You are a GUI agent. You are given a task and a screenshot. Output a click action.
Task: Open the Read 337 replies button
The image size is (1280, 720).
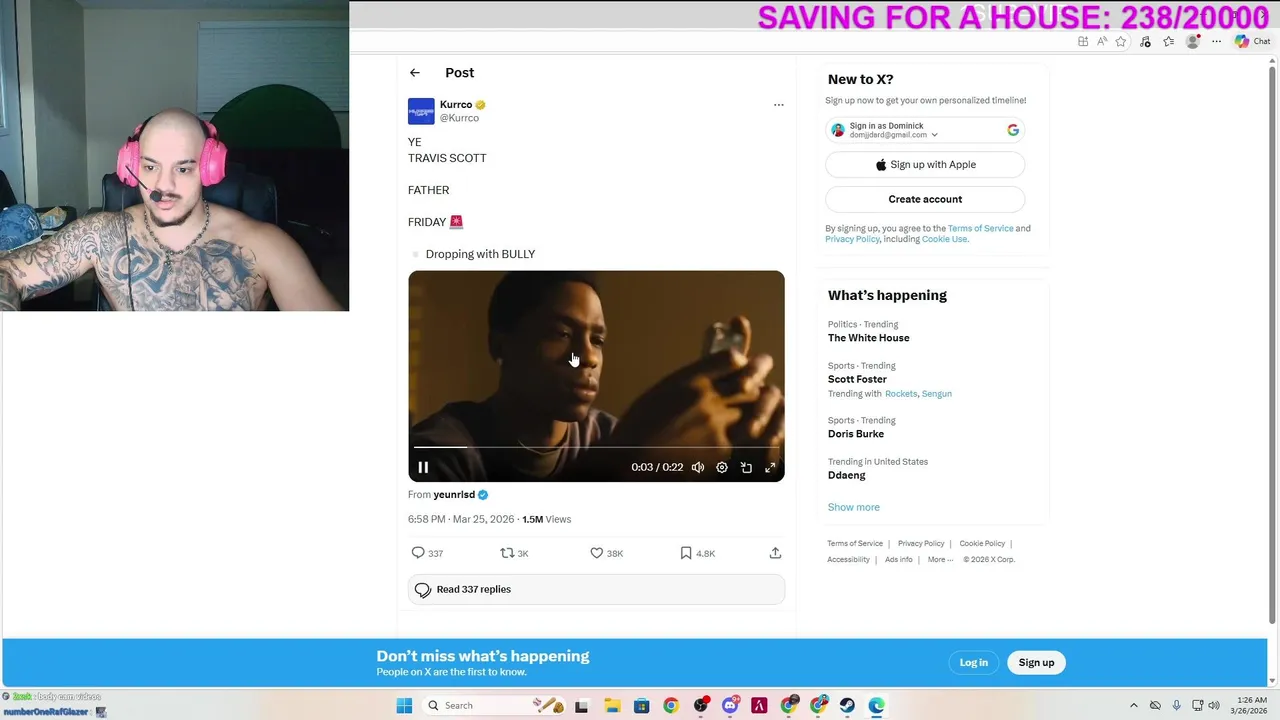click(596, 590)
